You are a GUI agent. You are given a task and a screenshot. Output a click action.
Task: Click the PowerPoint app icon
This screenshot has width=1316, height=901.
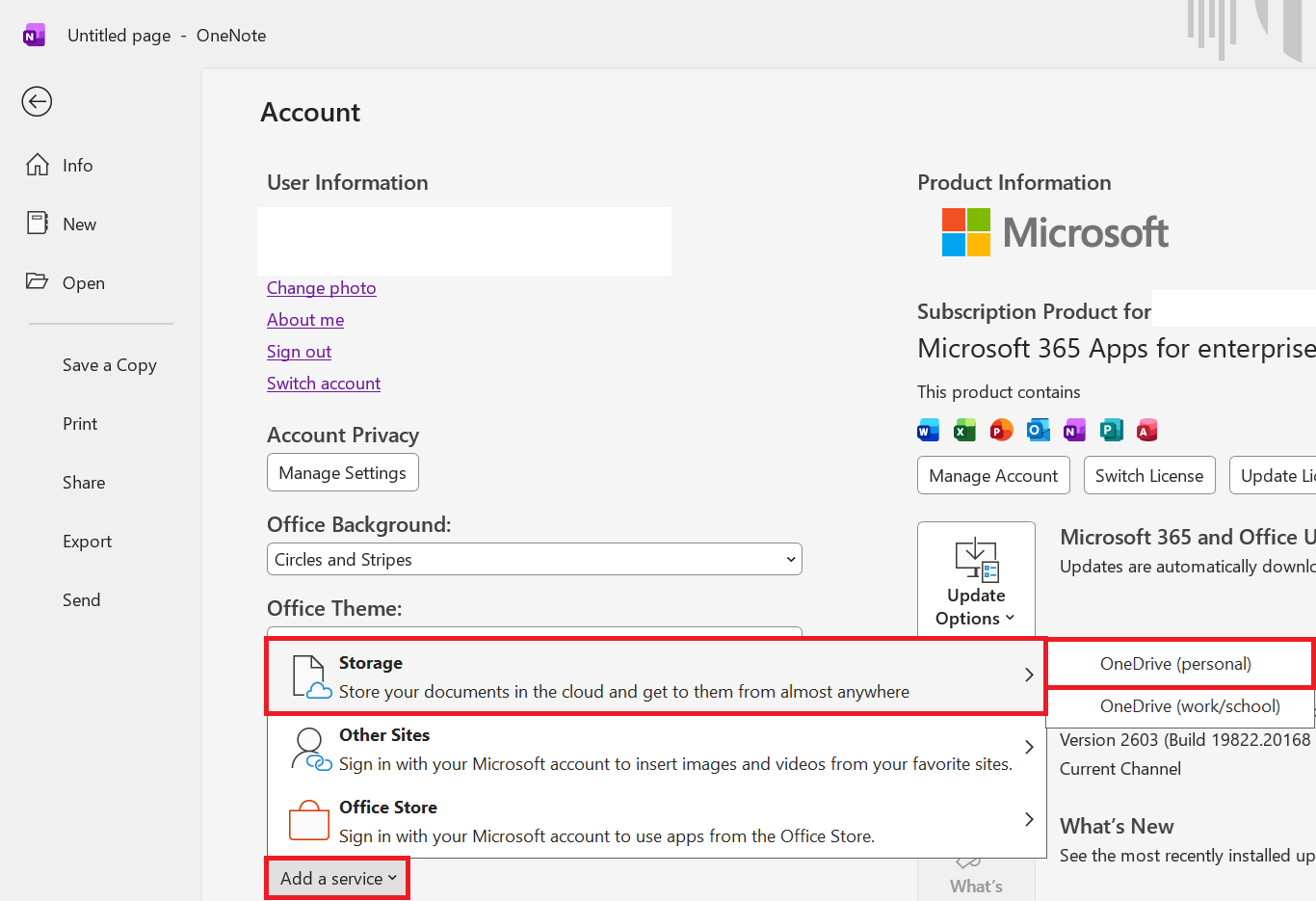tap(1002, 430)
